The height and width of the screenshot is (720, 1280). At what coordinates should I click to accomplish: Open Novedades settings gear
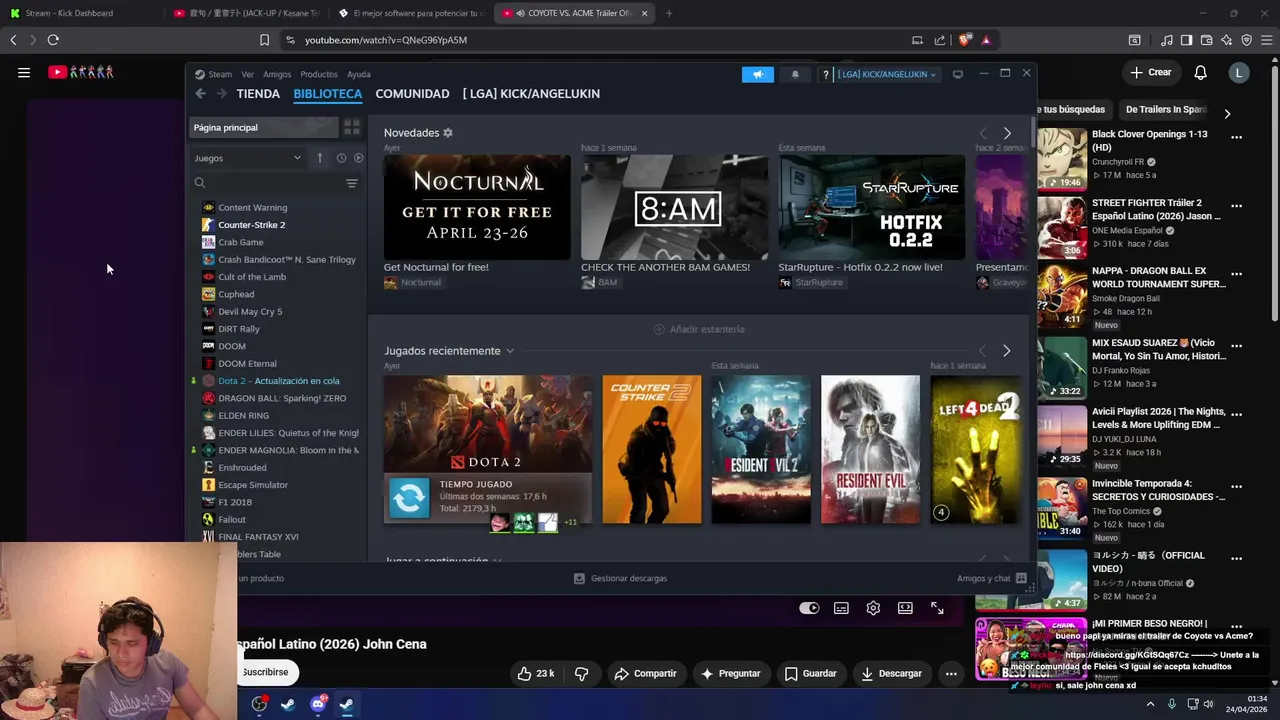coord(448,133)
